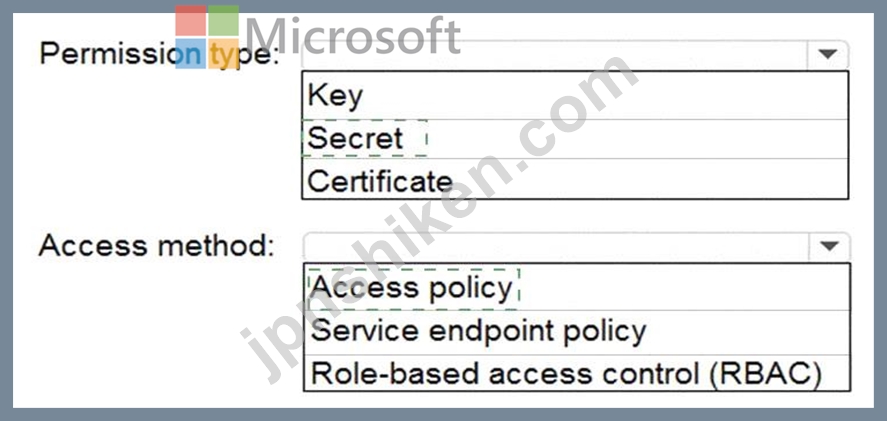Click the red square of Microsoft logo

[x=191, y=21]
